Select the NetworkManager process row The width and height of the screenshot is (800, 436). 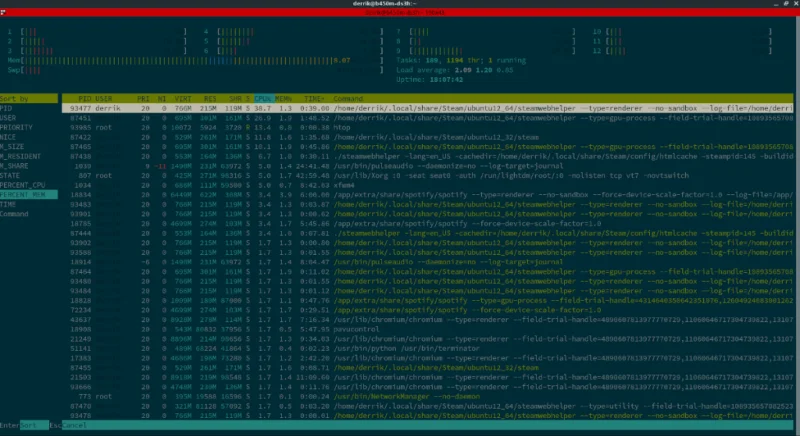[x=428, y=396]
